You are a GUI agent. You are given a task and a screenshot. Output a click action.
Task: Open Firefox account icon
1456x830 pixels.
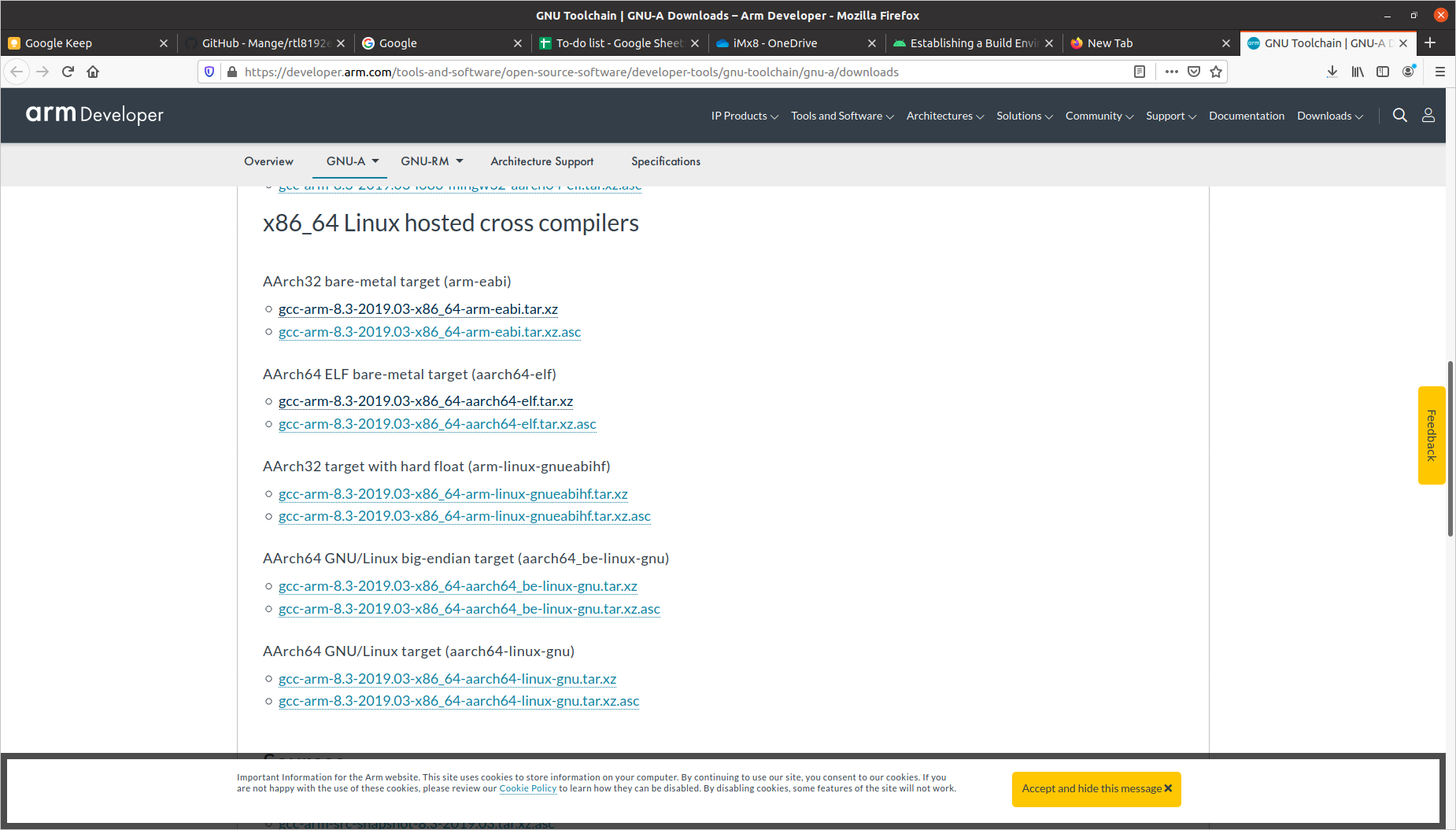click(1409, 72)
